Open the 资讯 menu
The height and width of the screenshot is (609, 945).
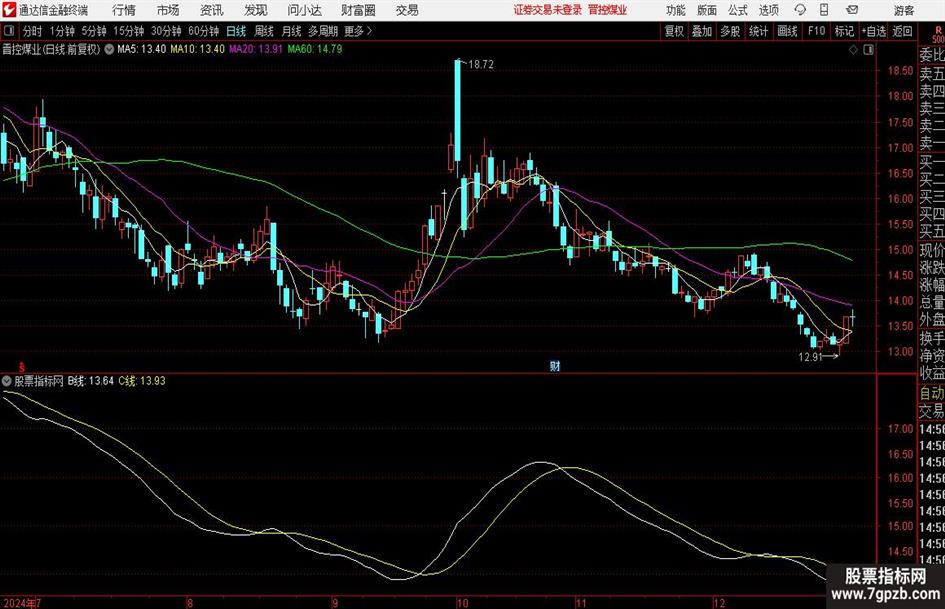click(x=212, y=10)
